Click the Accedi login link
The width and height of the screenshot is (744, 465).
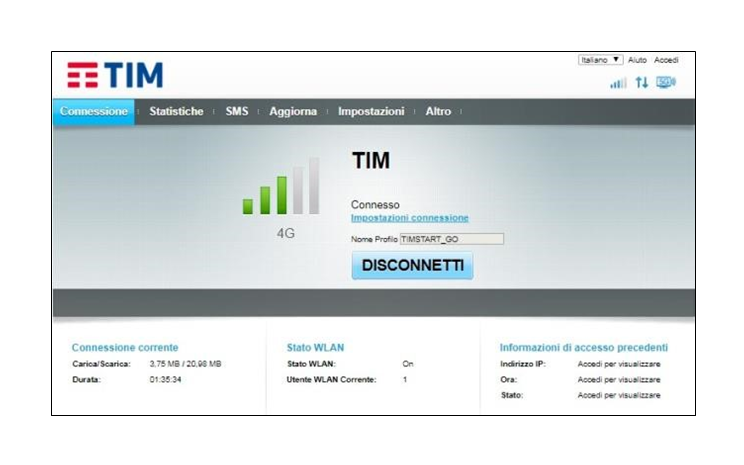(x=666, y=60)
